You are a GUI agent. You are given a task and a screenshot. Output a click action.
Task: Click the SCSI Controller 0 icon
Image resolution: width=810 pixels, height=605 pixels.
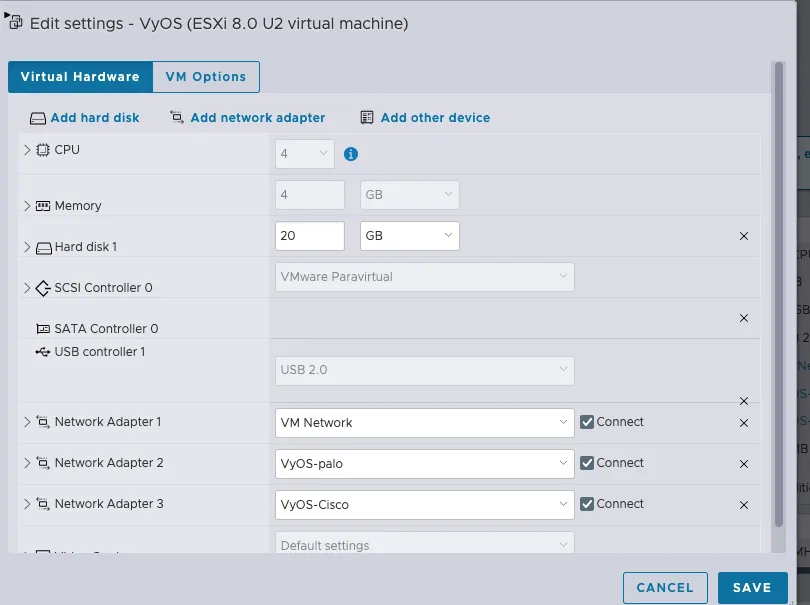[41, 287]
